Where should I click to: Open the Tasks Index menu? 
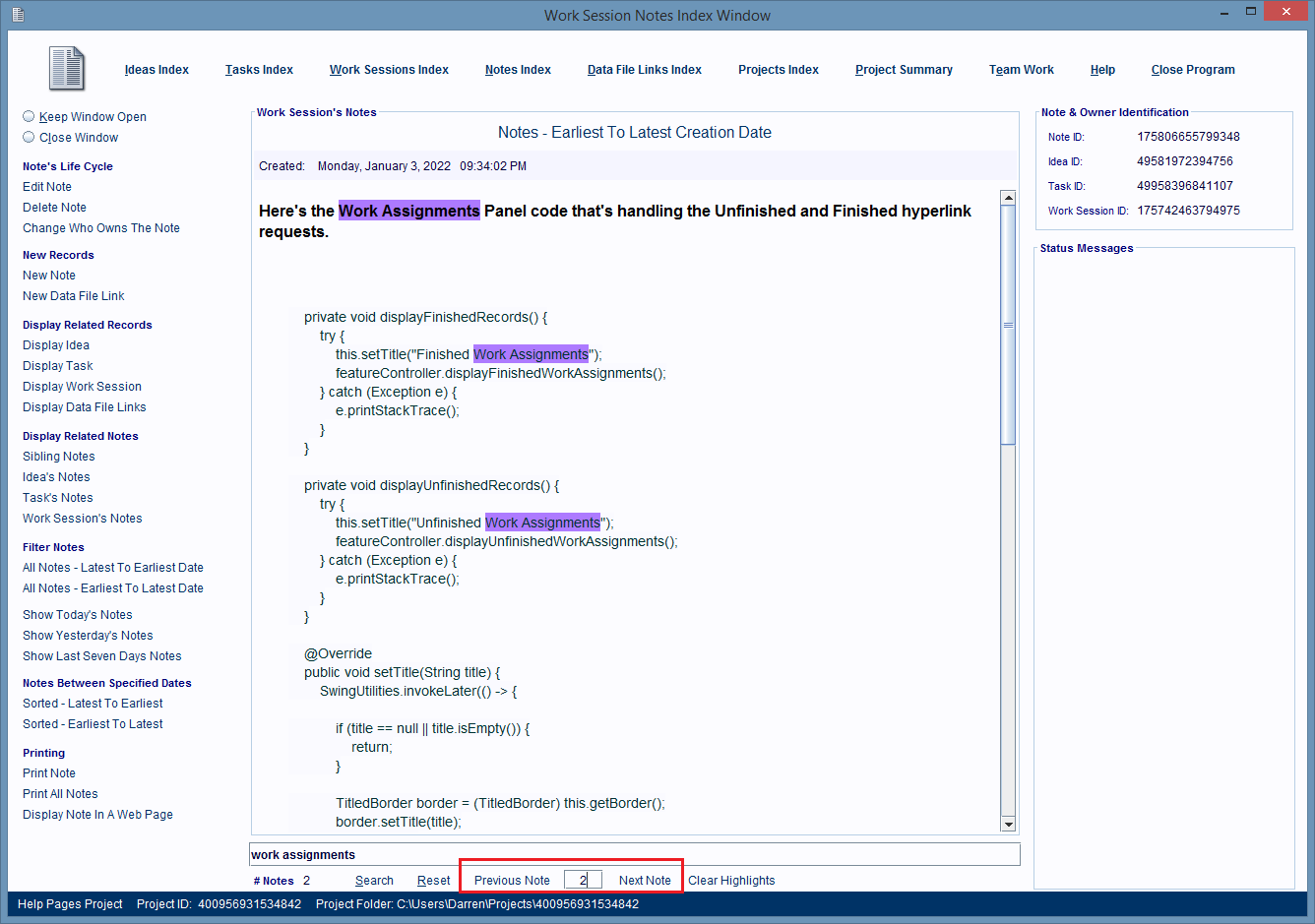[x=259, y=70]
